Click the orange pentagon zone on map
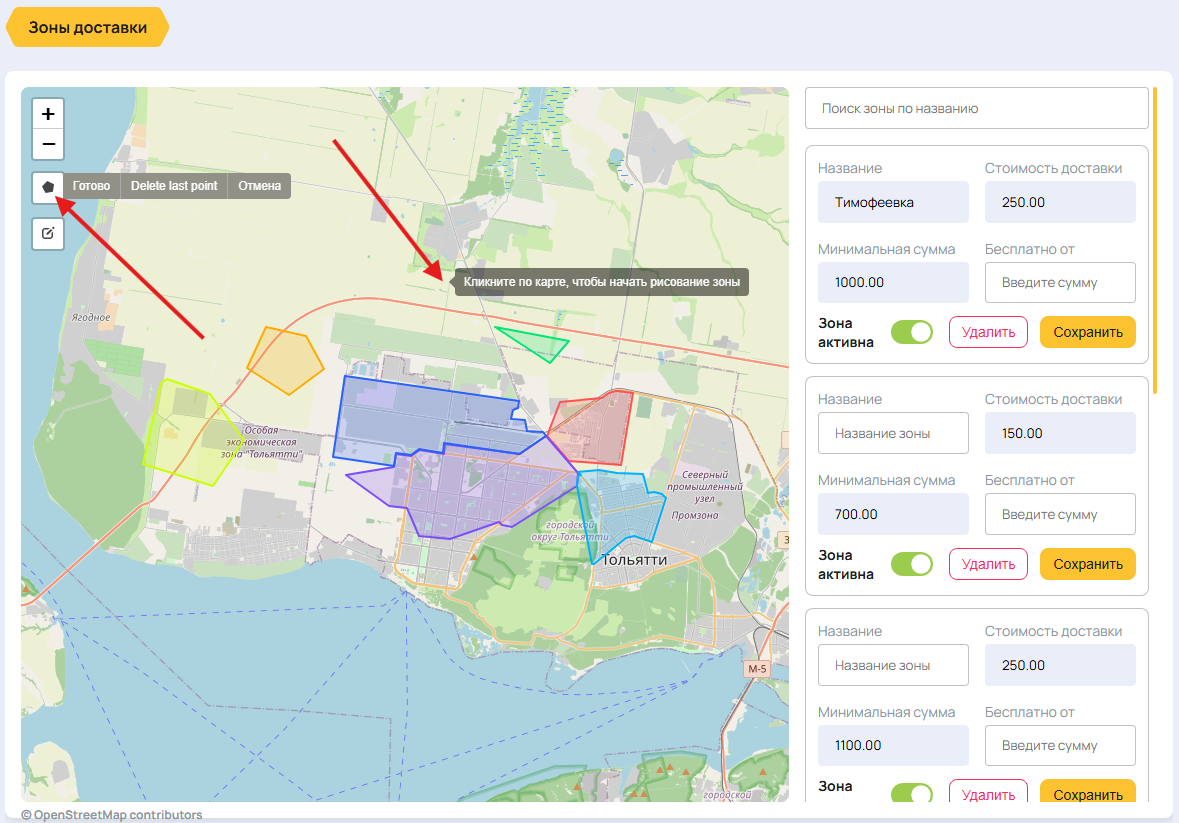1179x823 pixels. click(x=286, y=361)
